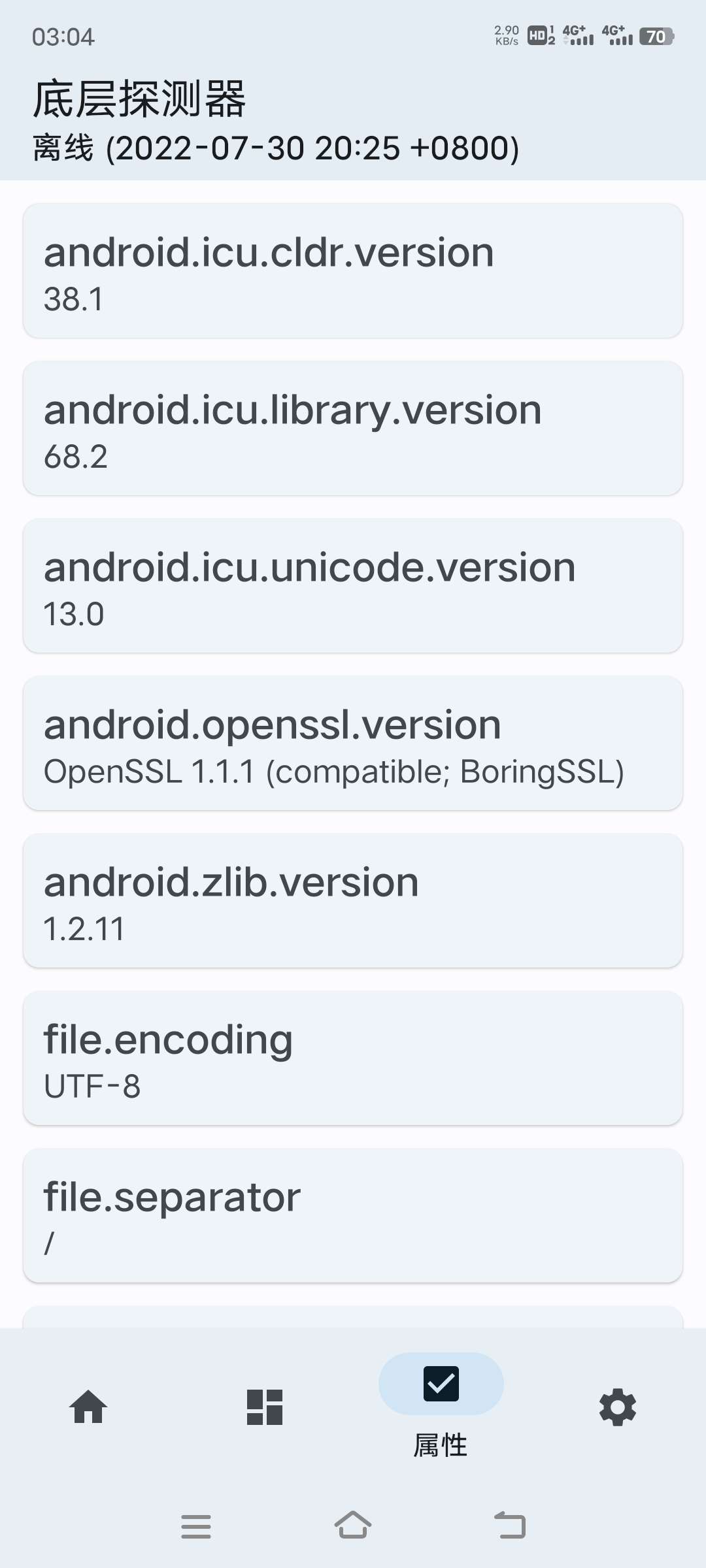Tap the battery indicator in status bar

[656, 37]
